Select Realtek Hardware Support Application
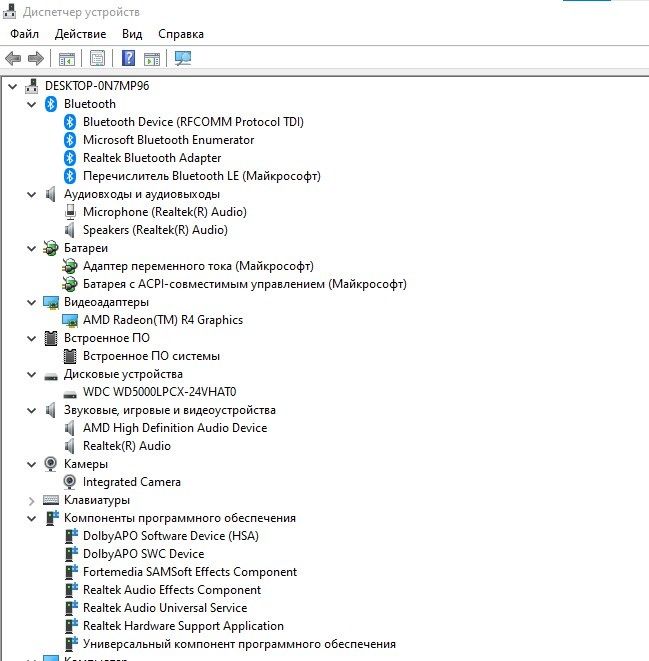This screenshot has height=661, width=649. coord(183,626)
